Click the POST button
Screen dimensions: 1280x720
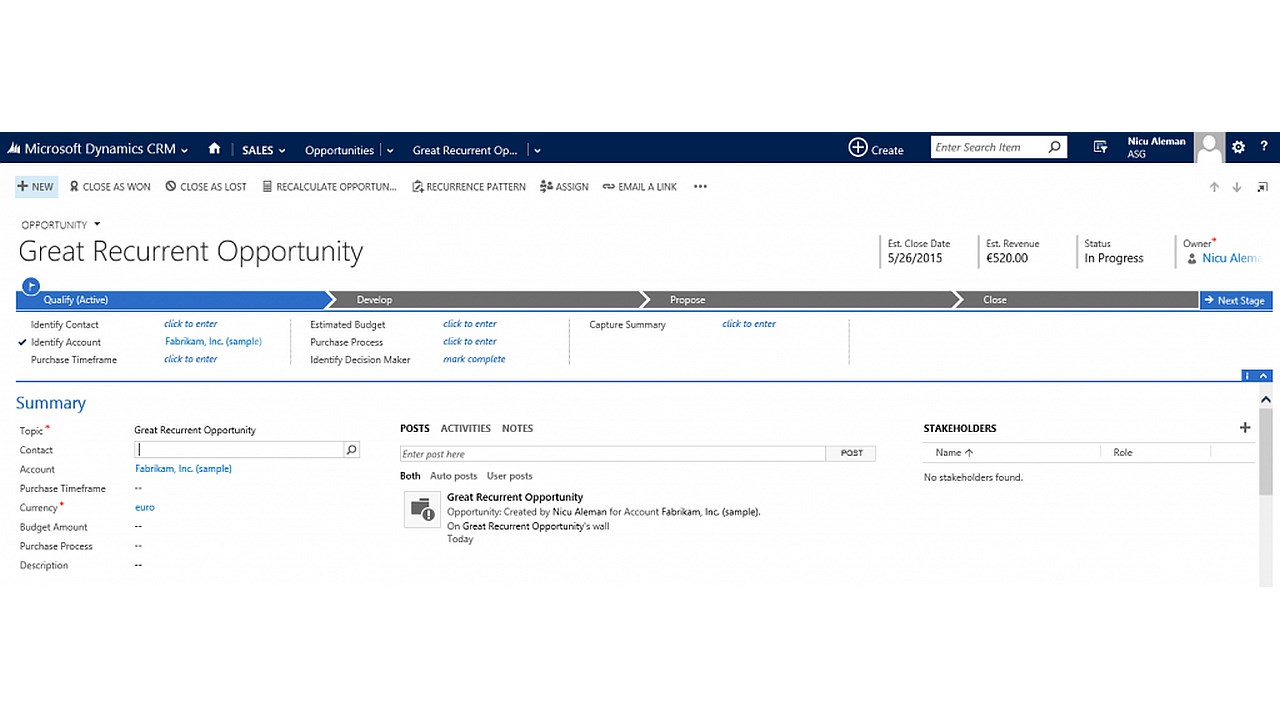coord(851,453)
